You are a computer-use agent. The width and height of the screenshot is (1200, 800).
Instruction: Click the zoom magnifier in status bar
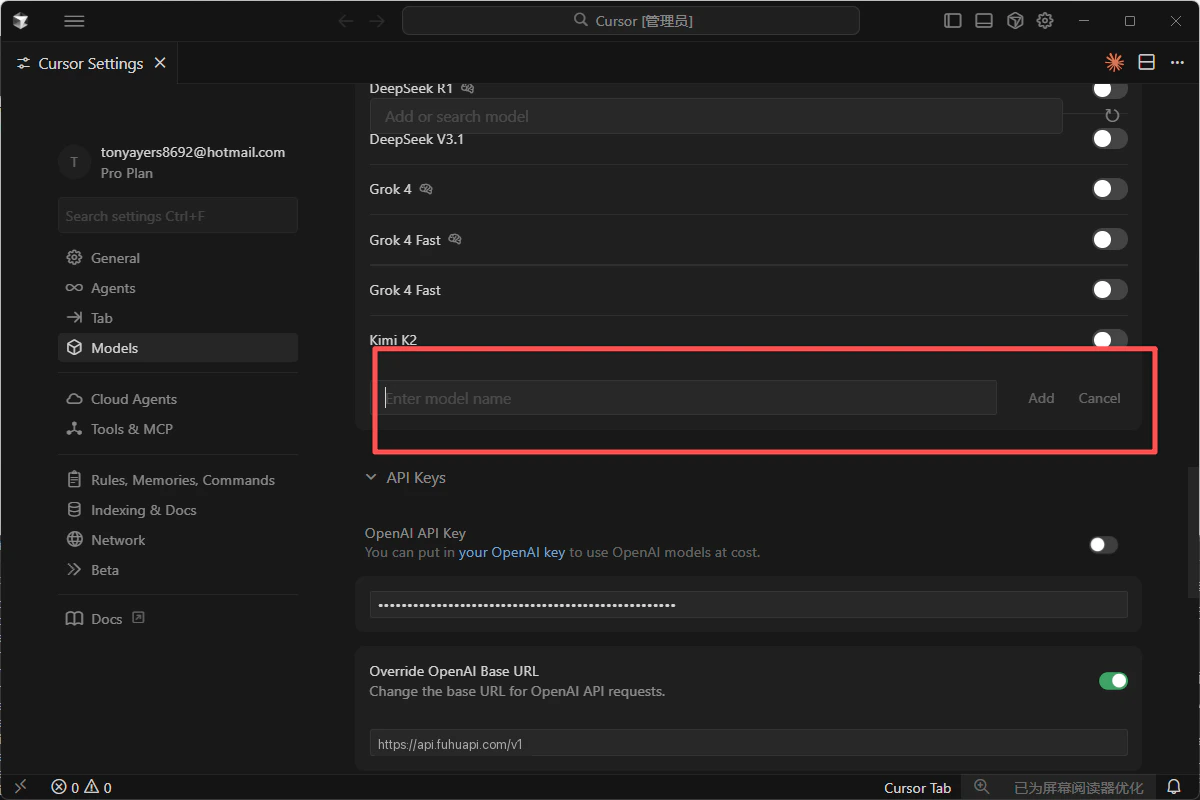[x=982, y=787]
